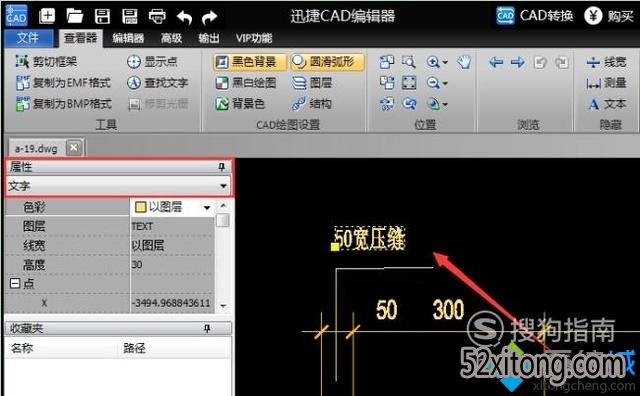Toggle the 圆滑弧形 button
Screen dimensions: 640x396
tap(327, 62)
